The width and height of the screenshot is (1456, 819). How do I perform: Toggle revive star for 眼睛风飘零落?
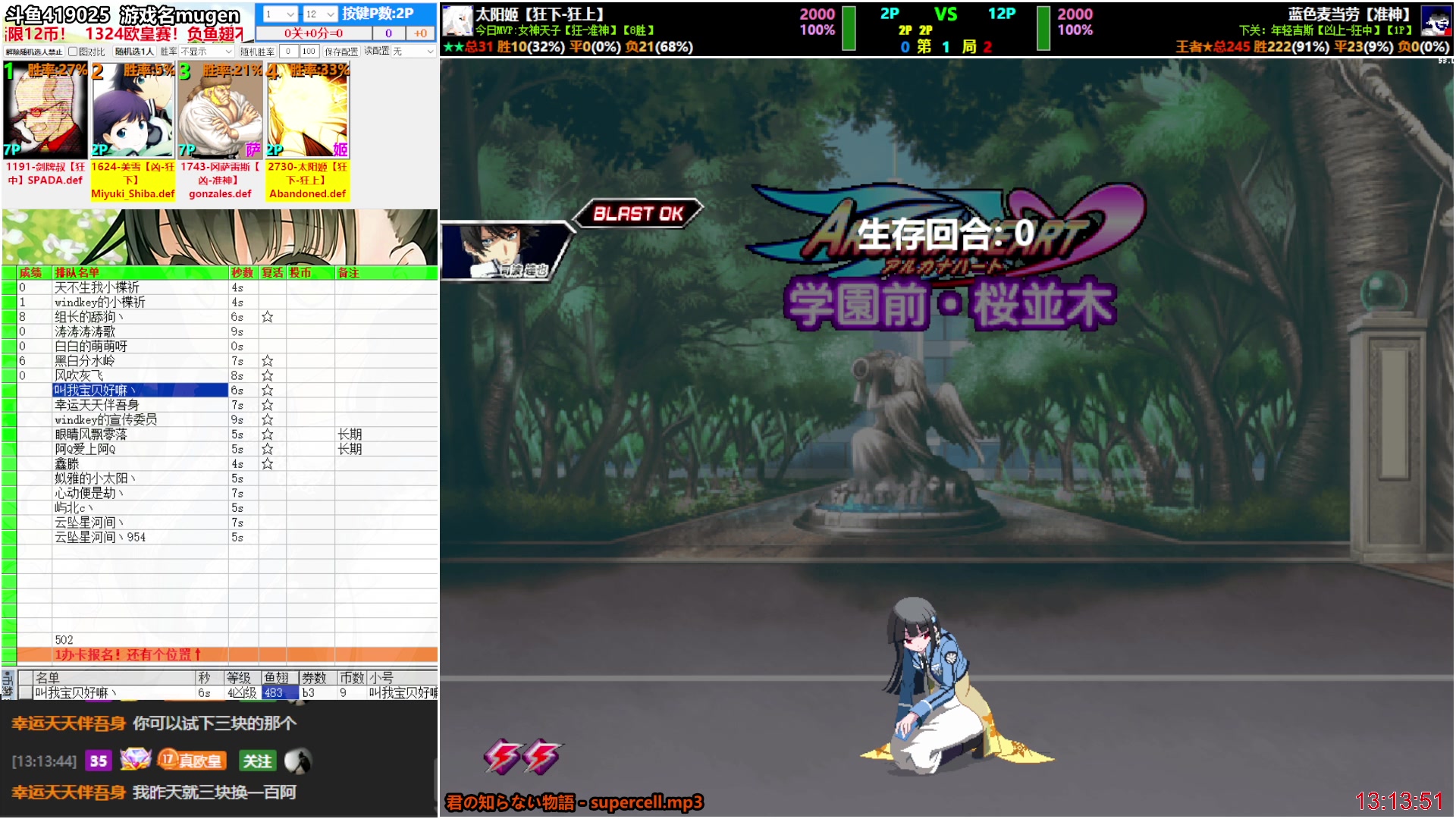(x=268, y=435)
